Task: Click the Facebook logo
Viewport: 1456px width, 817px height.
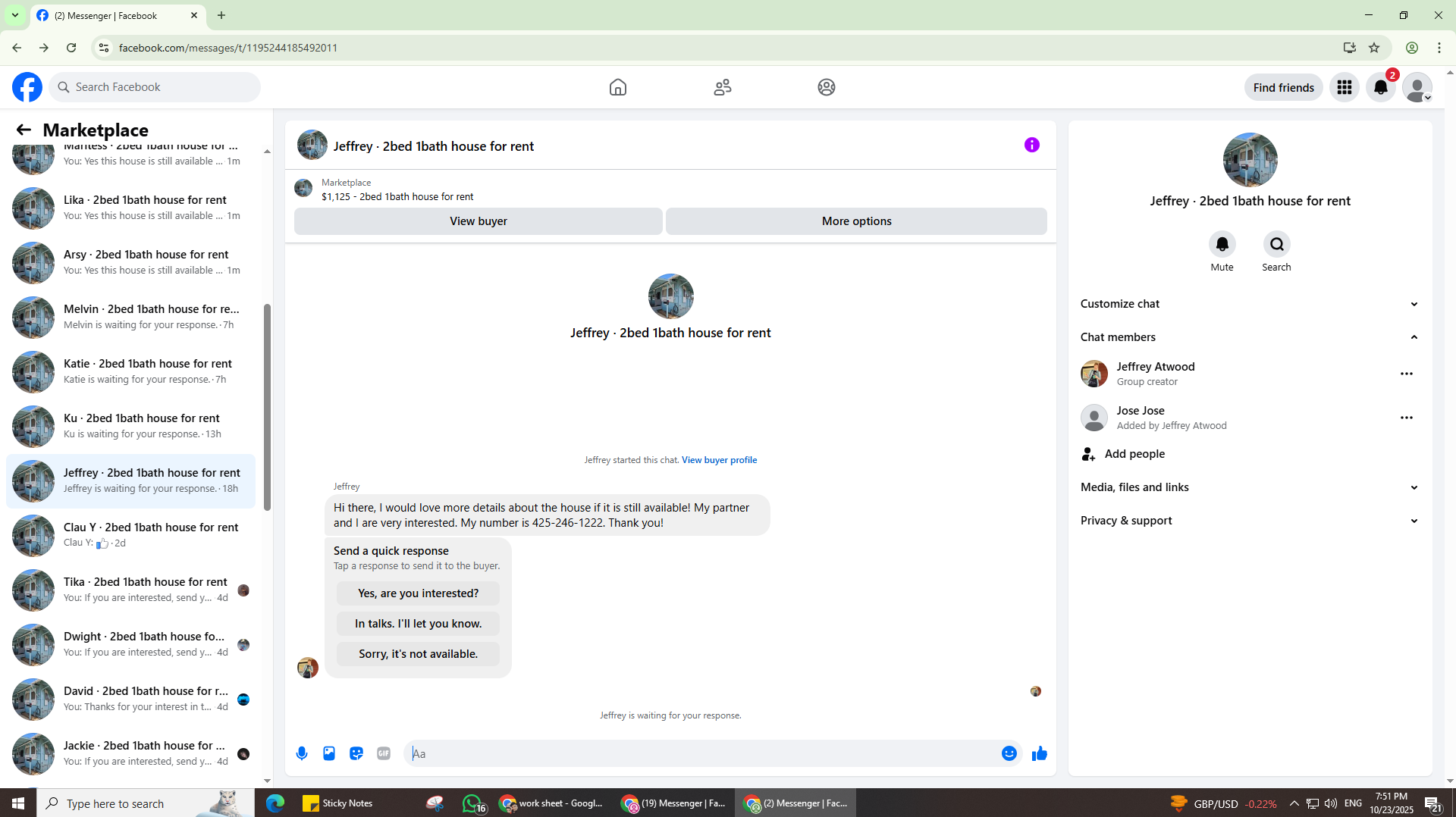Action: tap(27, 87)
